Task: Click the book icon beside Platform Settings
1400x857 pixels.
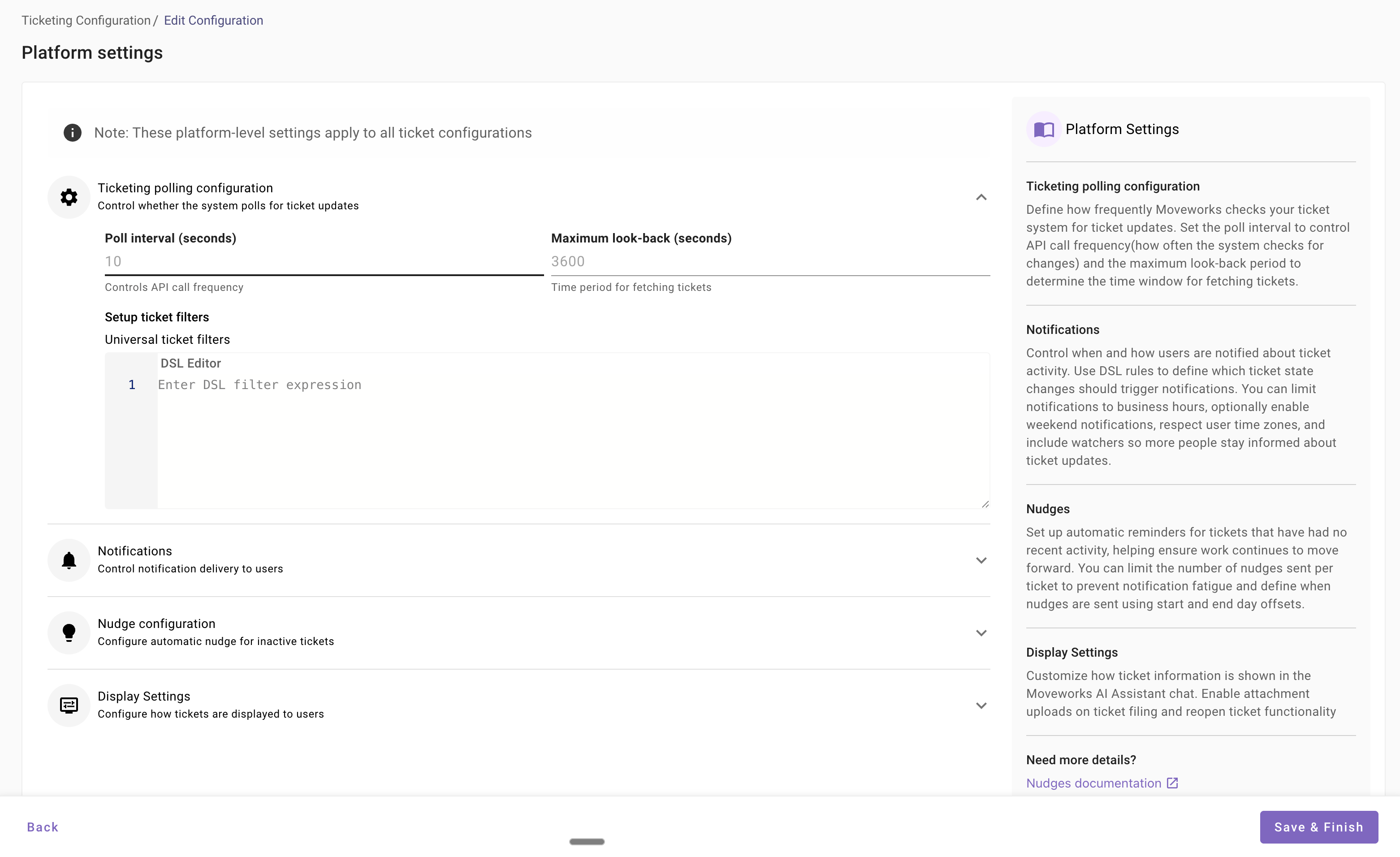Action: tap(1044, 130)
